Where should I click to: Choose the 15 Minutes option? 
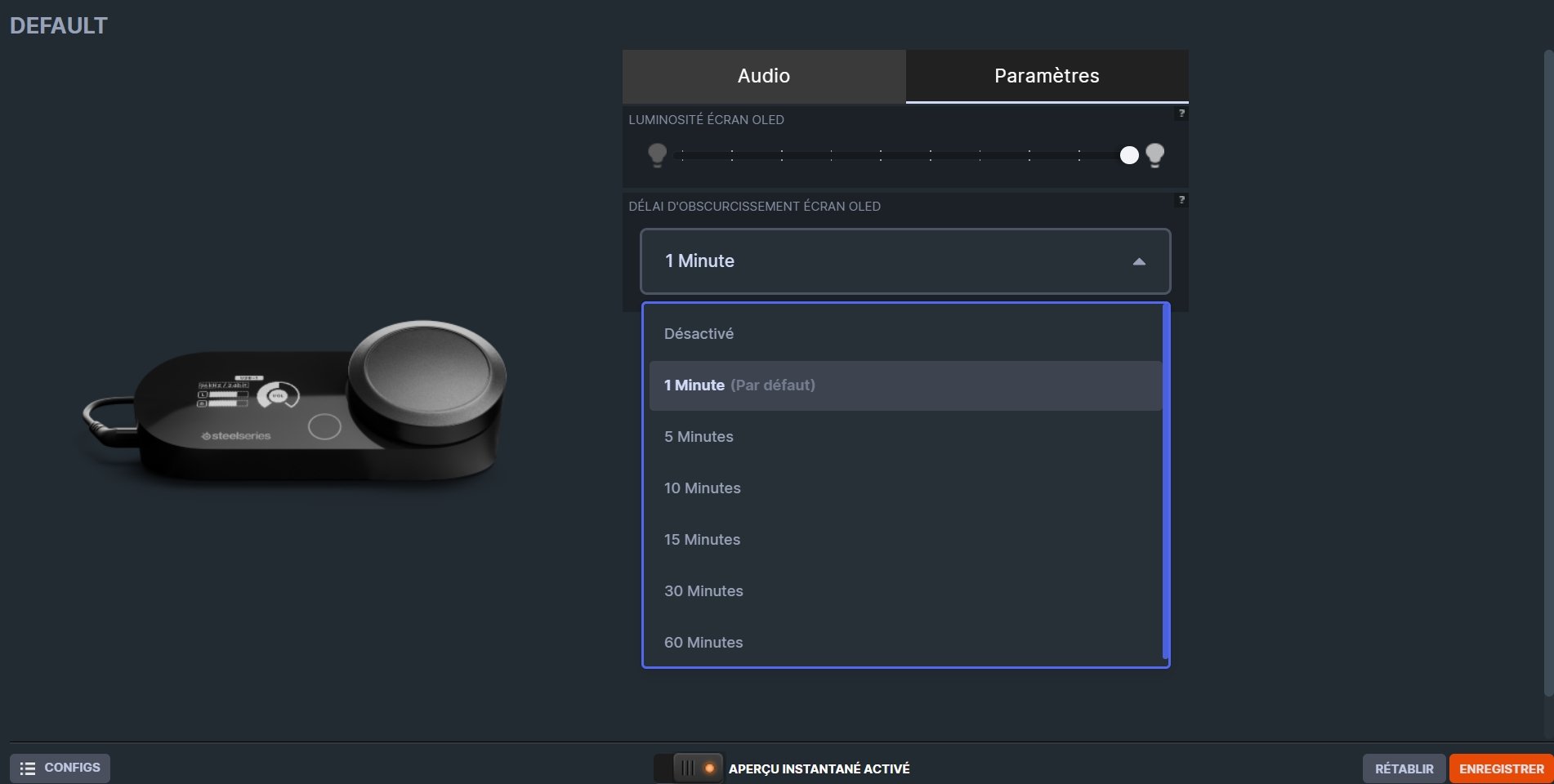pyautogui.click(x=905, y=540)
